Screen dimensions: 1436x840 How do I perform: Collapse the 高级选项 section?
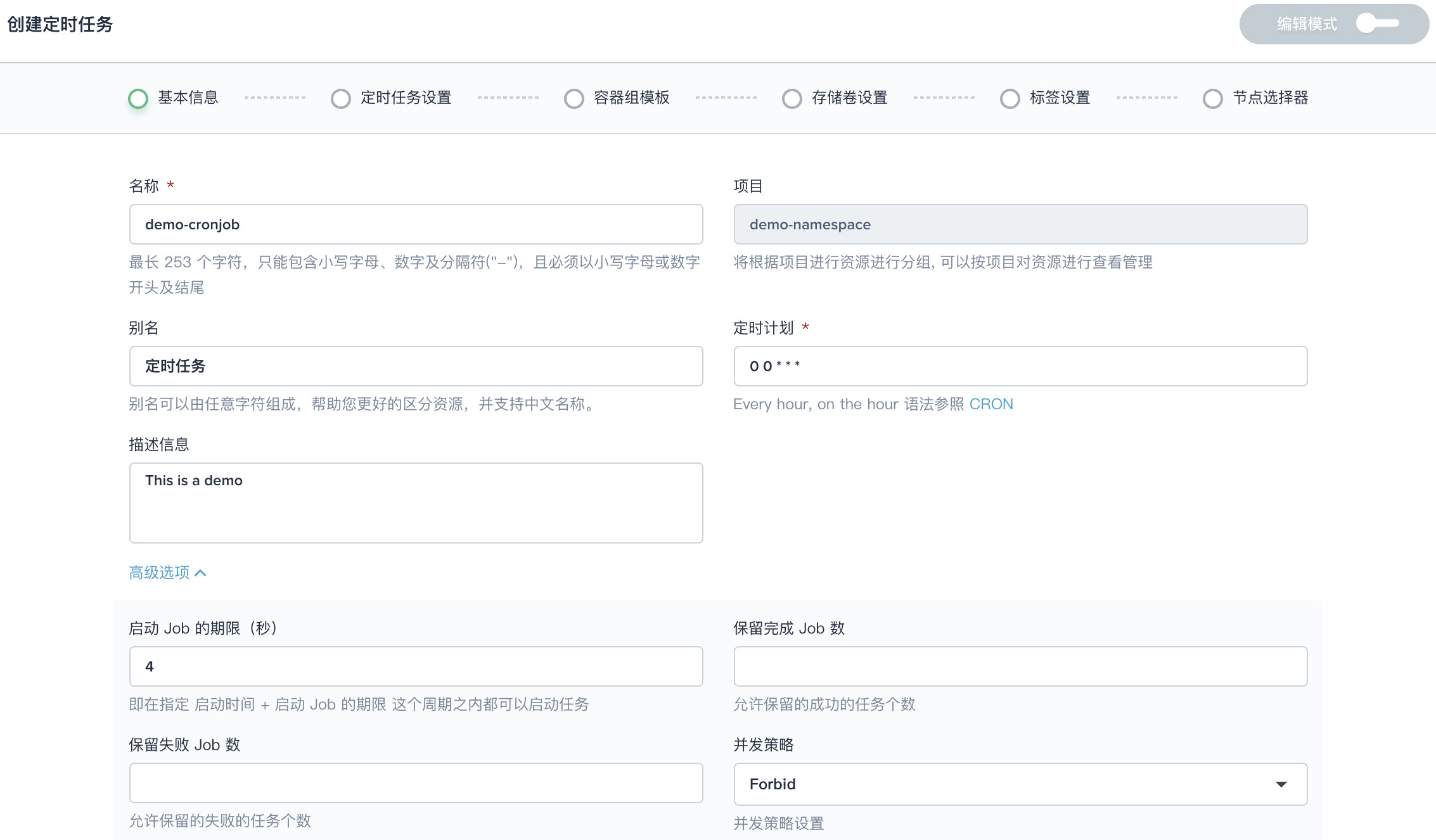coord(167,573)
